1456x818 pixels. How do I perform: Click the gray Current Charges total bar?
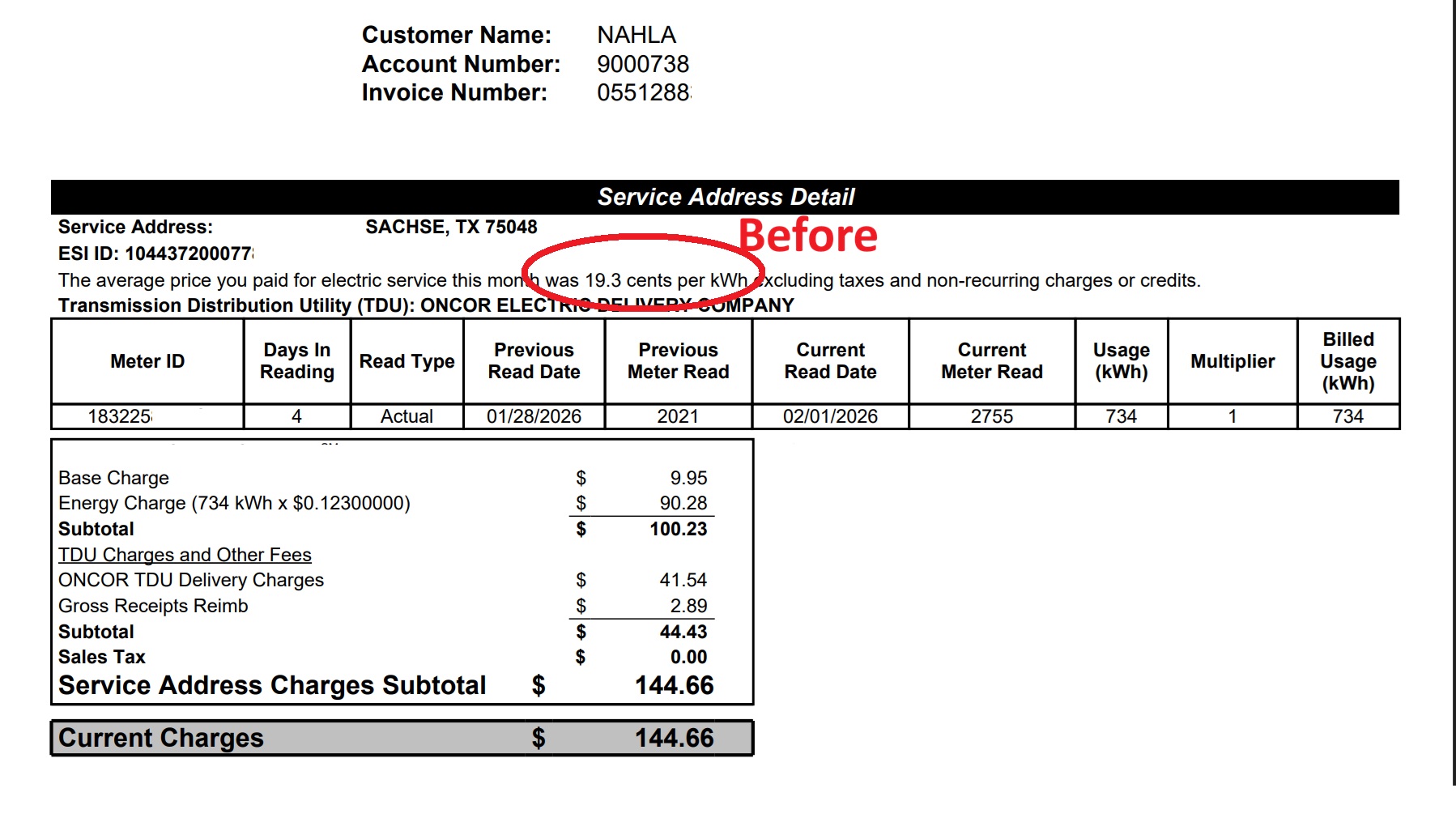(x=402, y=738)
